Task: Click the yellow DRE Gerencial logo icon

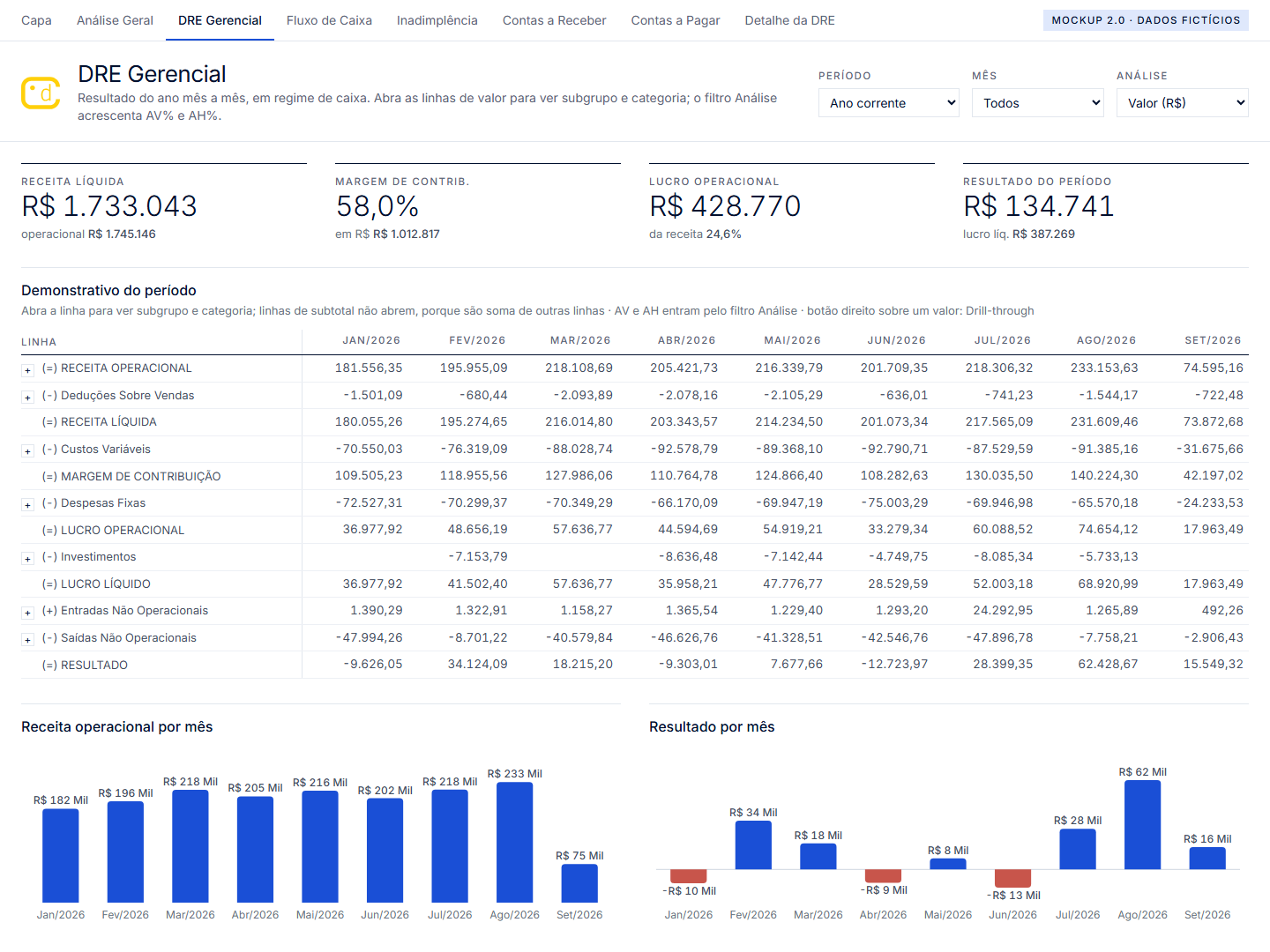Action: tap(41, 93)
